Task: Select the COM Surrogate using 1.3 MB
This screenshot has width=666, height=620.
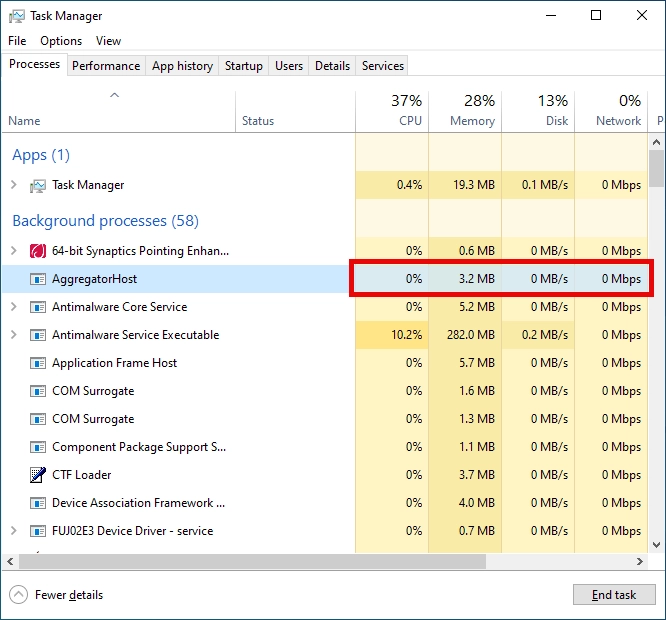Action: pyautogui.click(x=93, y=419)
